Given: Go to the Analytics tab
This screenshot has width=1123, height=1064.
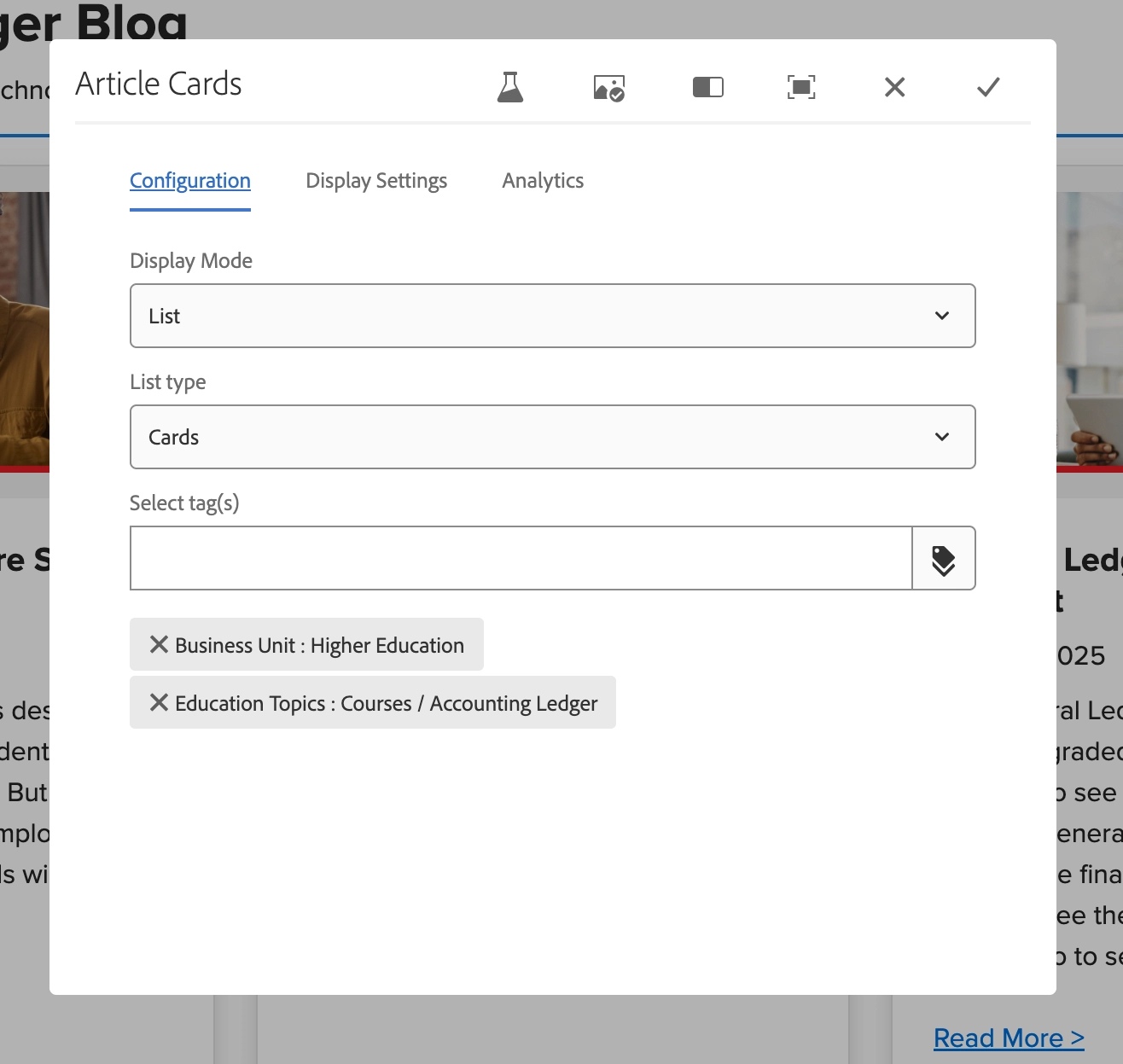Looking at the screenshot, I should click(543, 181).
